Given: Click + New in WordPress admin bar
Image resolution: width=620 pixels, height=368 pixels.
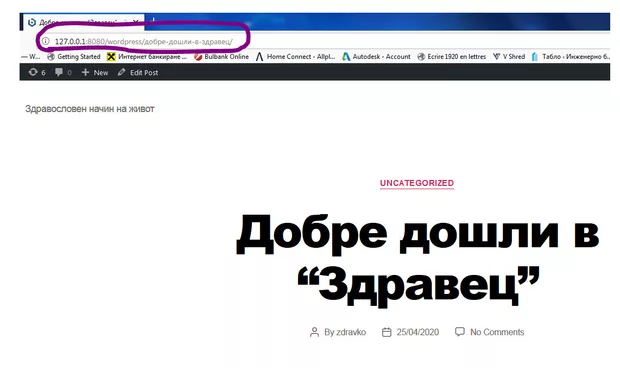Looking at the screenshot, I should 95,72.
